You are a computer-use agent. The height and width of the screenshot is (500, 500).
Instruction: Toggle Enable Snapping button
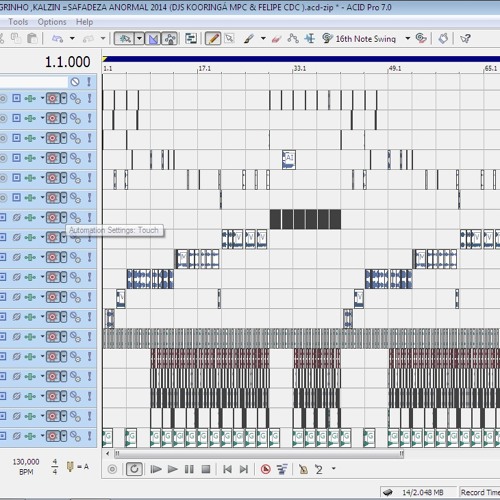click(x=125, y=39)
